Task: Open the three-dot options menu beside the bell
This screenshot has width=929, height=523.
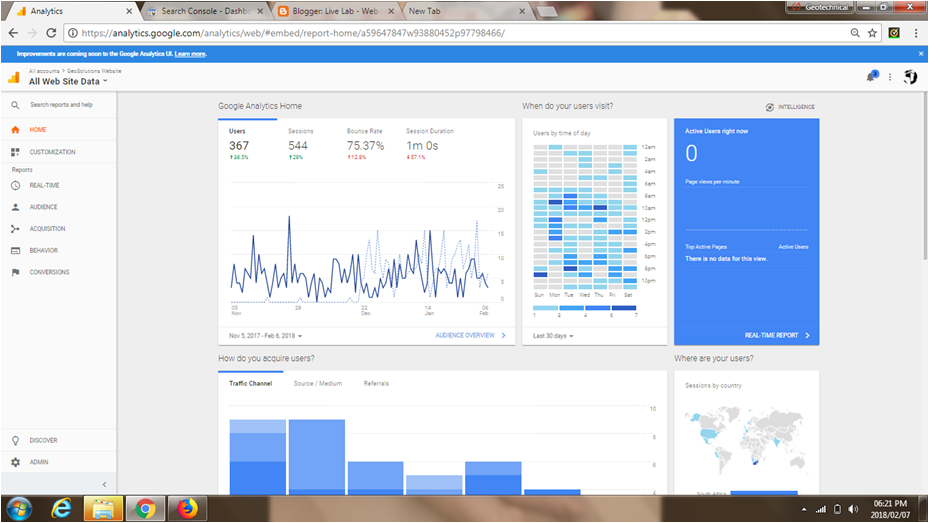Action: point(890,77)
